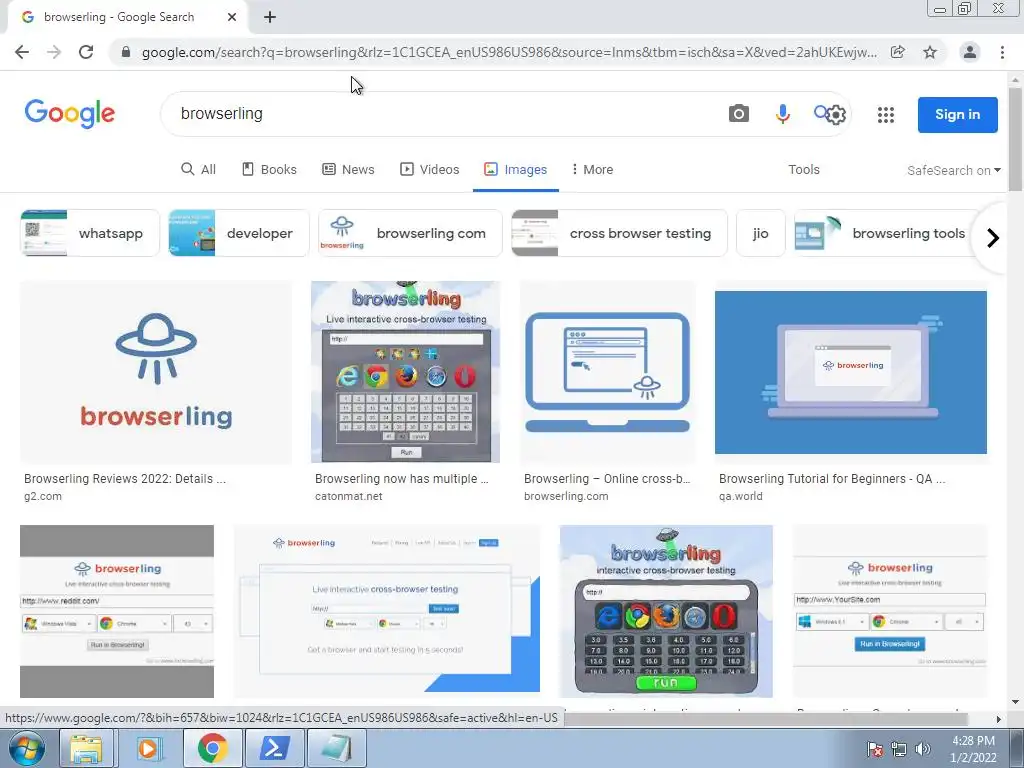1024x768 pixels.
Task: Open the YourSite.com browserling screenshot thumbnail
Action: (x=889, y=611)
